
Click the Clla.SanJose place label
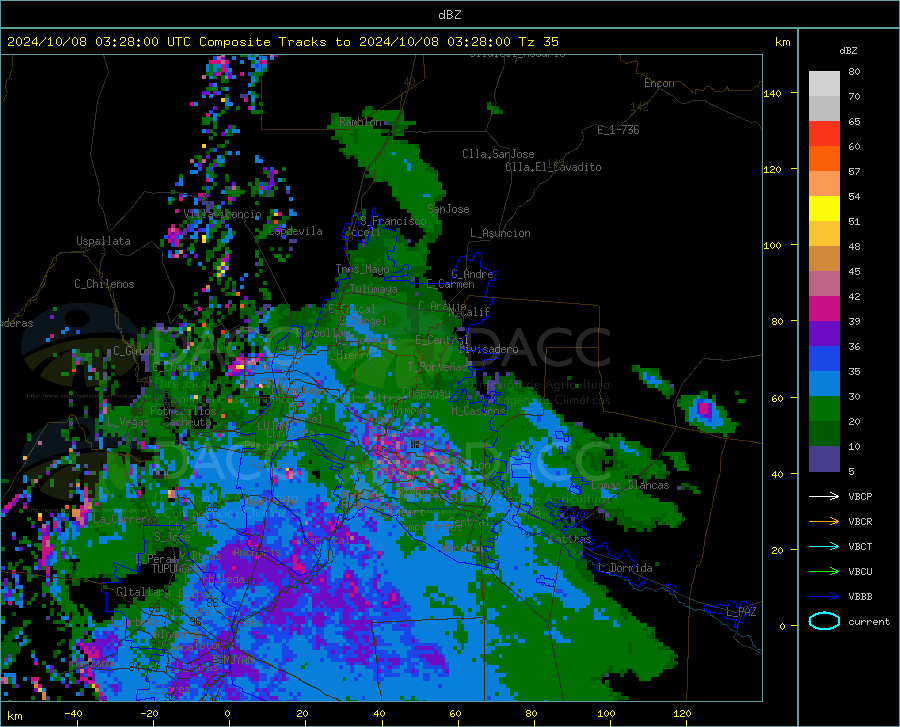(x=498, y=154)
